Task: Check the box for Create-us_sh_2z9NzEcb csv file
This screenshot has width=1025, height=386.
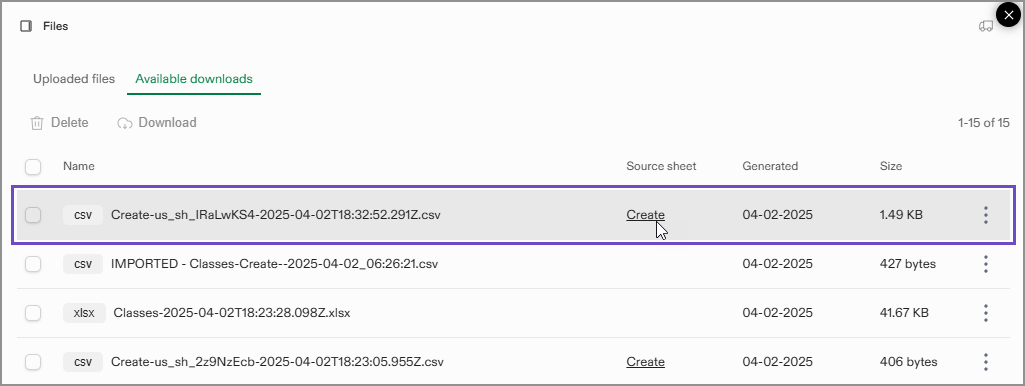Action: coord(33,362)
